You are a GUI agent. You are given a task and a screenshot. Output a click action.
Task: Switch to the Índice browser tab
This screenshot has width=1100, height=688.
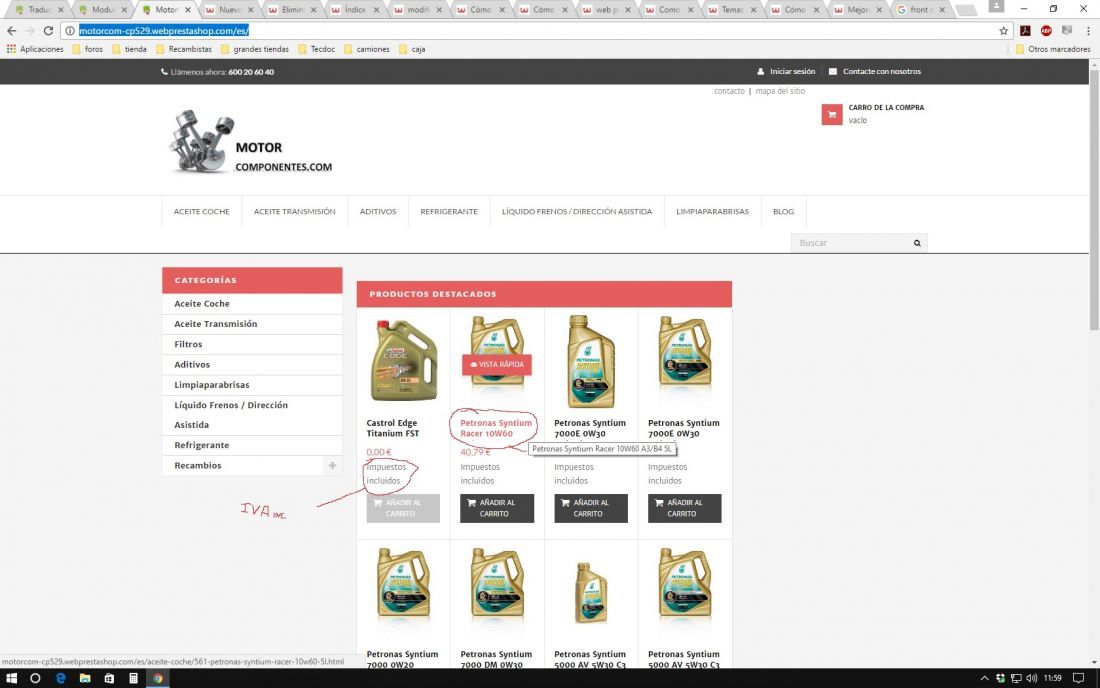[x=354, y=10]
